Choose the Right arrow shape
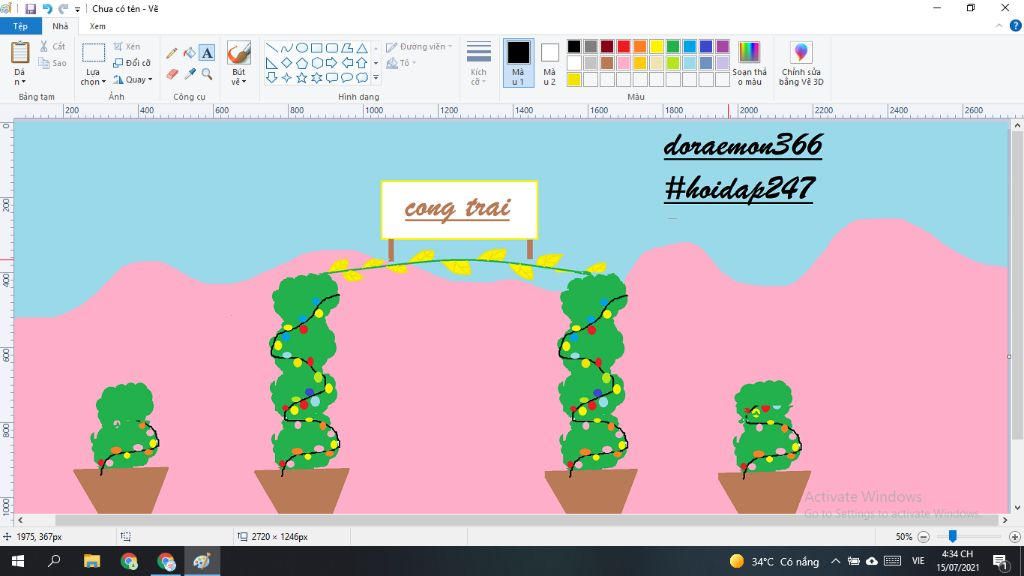Screen dimensions: 1024x576 [332, 63]
